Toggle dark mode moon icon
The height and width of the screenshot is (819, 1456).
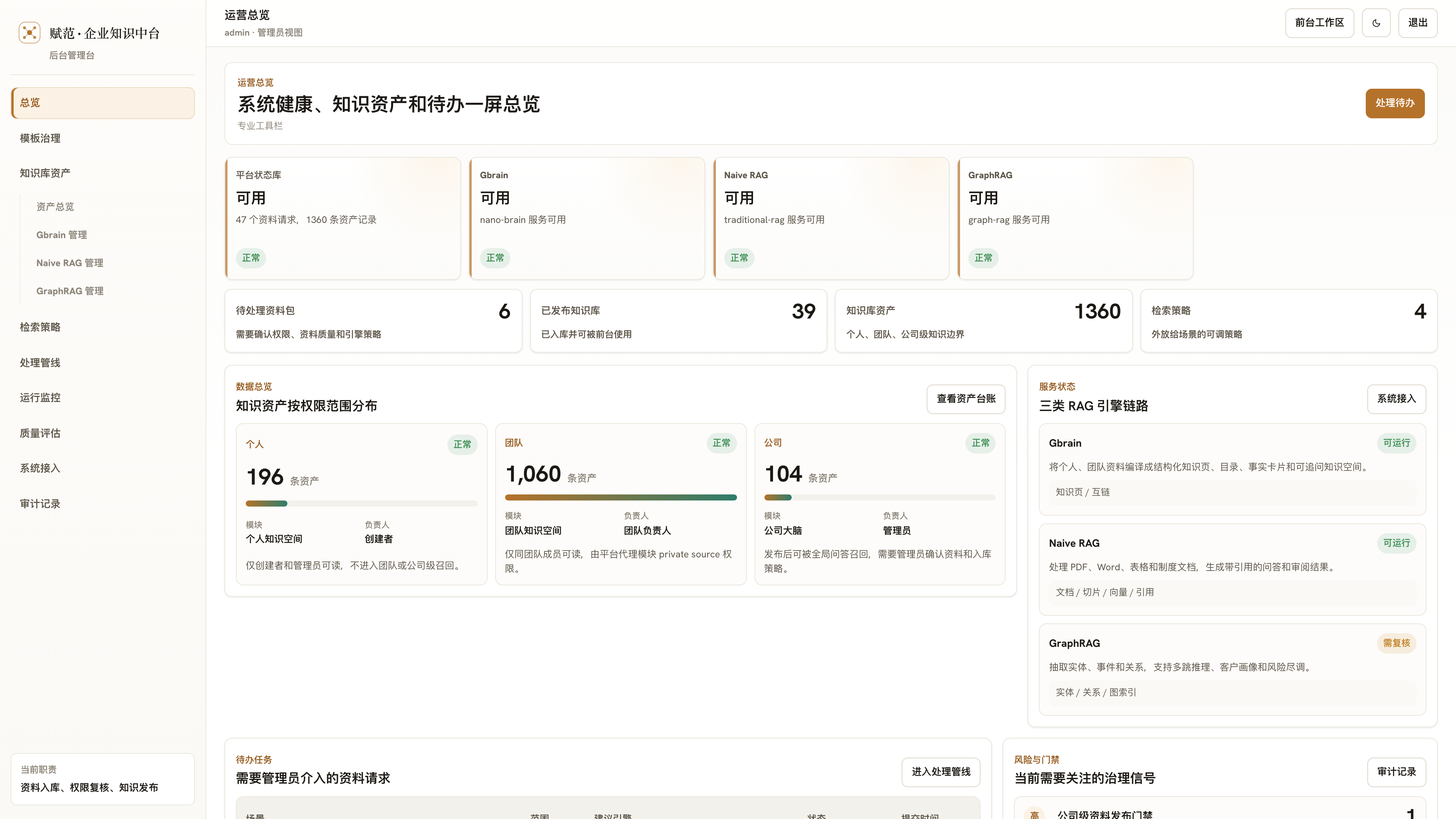click(1376, 23)
